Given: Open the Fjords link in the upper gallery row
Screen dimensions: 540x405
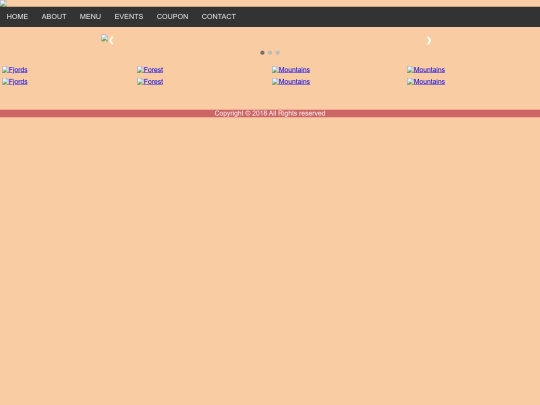Looking at the screenshot, I should (15, 70).
